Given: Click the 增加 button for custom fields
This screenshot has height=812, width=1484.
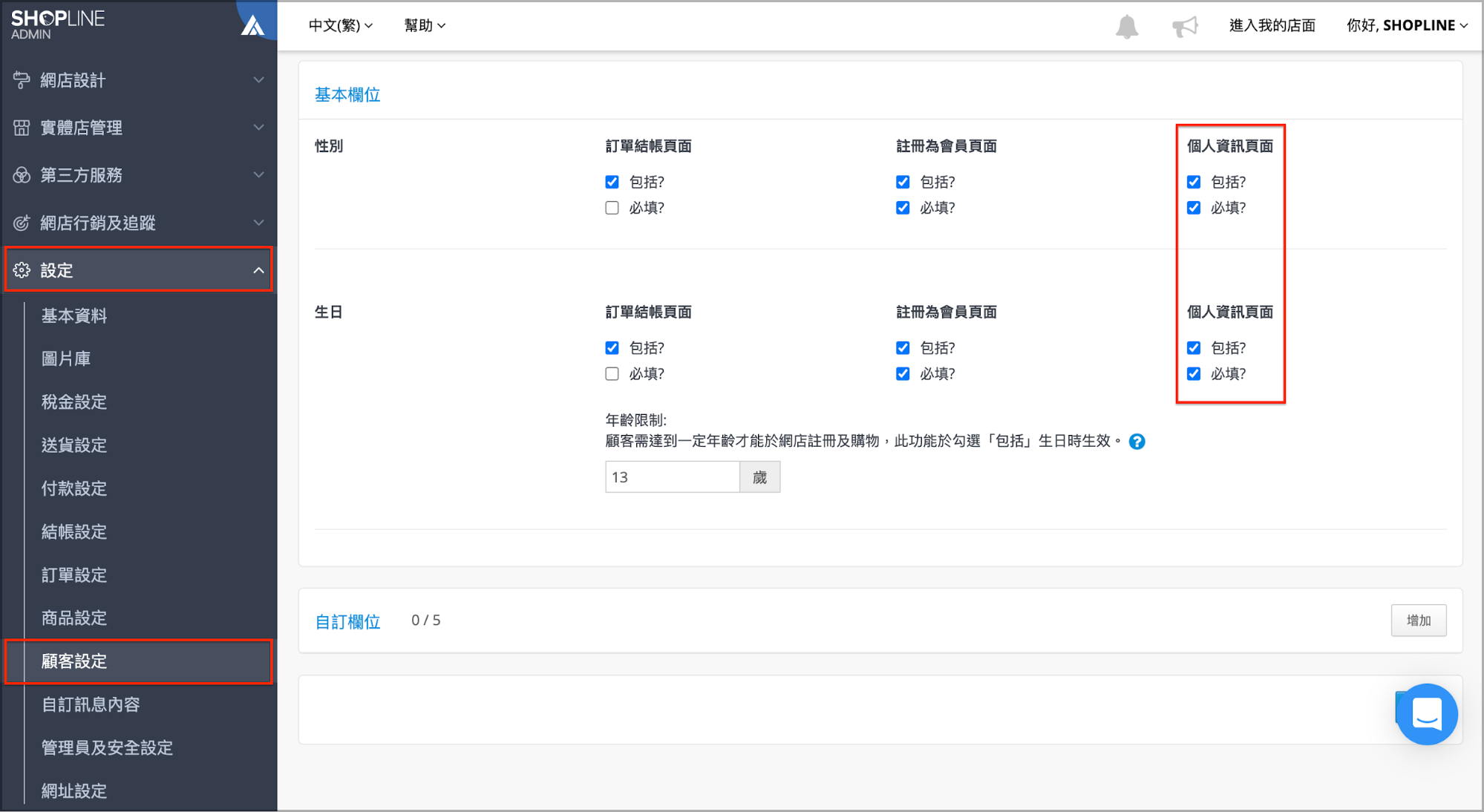Looking at the screenshot, I should coord(1419,621).
